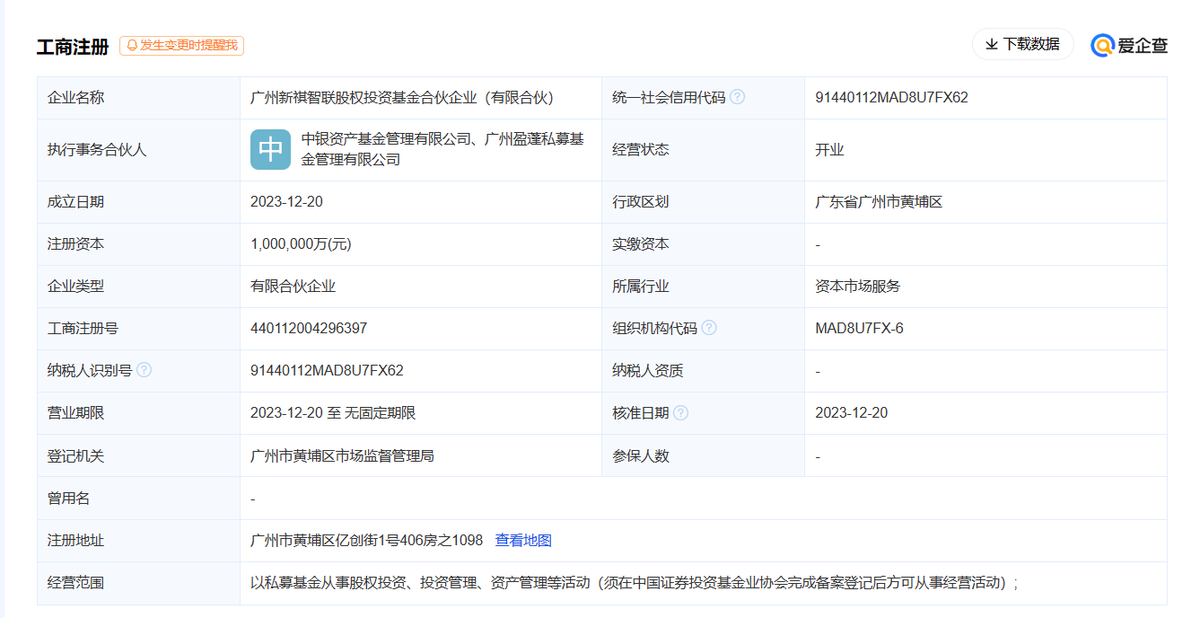Select the 开业 status value

(x=829, y=150)
